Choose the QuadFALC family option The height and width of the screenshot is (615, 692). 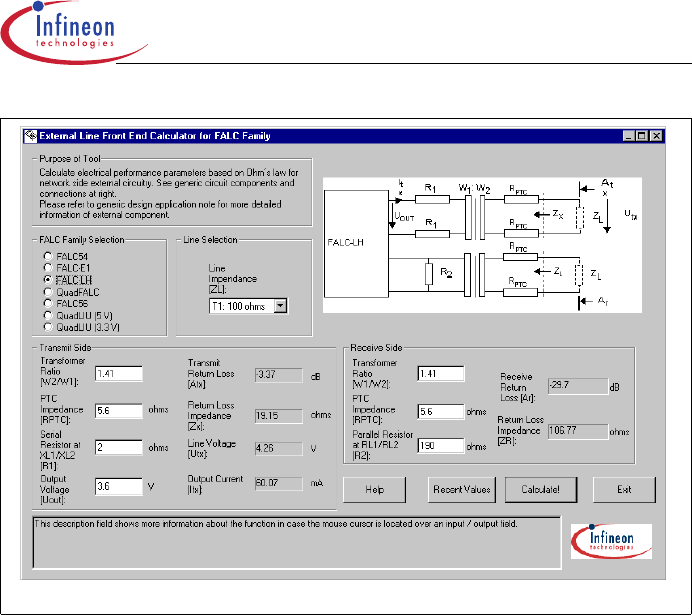click(47, 291)
